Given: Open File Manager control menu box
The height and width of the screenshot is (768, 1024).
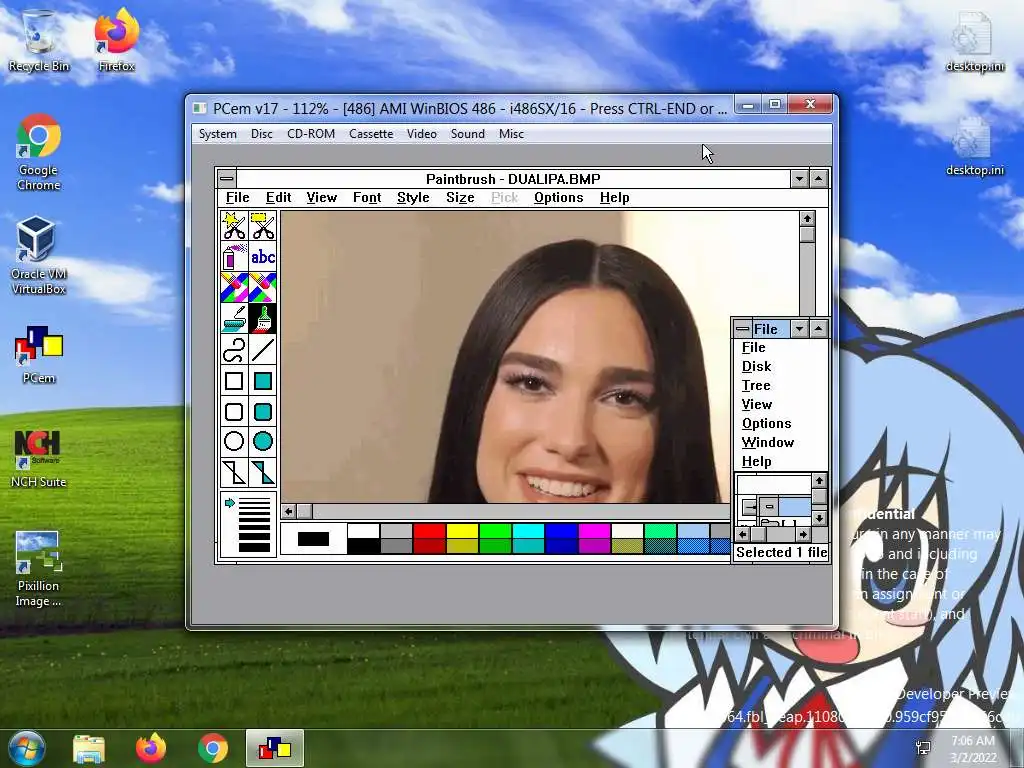Looking at the screenshot, I should pos(743,328).
